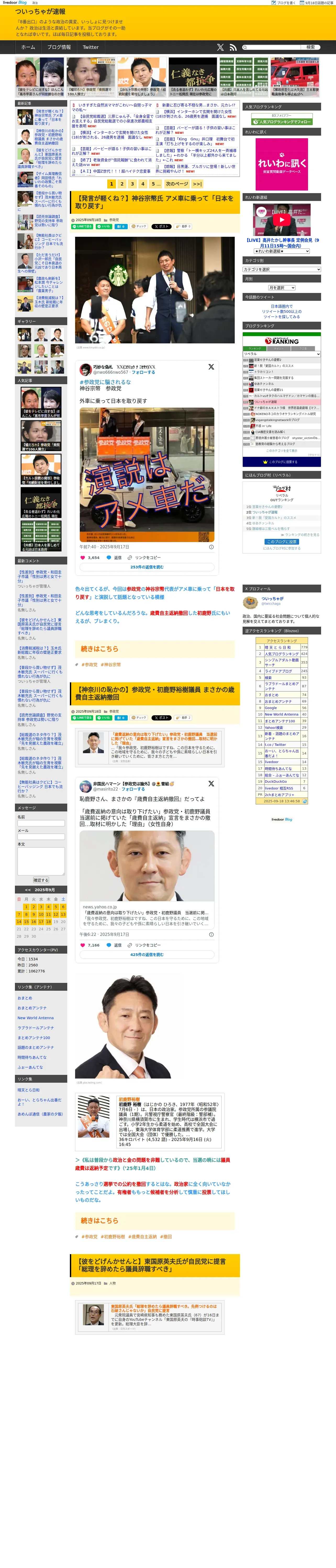This screenshot has width=336, height=1568.
Task: Click the 拍手 button under 神谷宗幣 article
Action: click(x=183, y=226)
